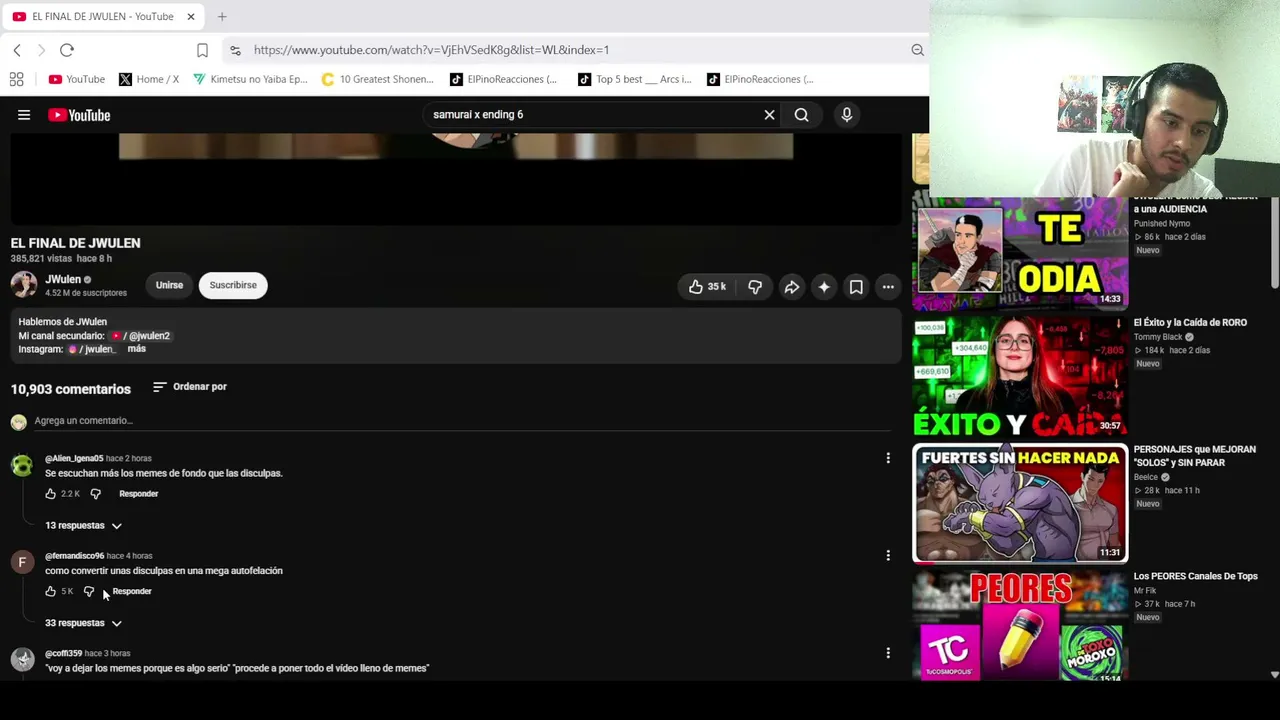The image size is (1280, 720).
Task: Play the 'PEORES' tops video thumbnail
Action: [1020, 626]
